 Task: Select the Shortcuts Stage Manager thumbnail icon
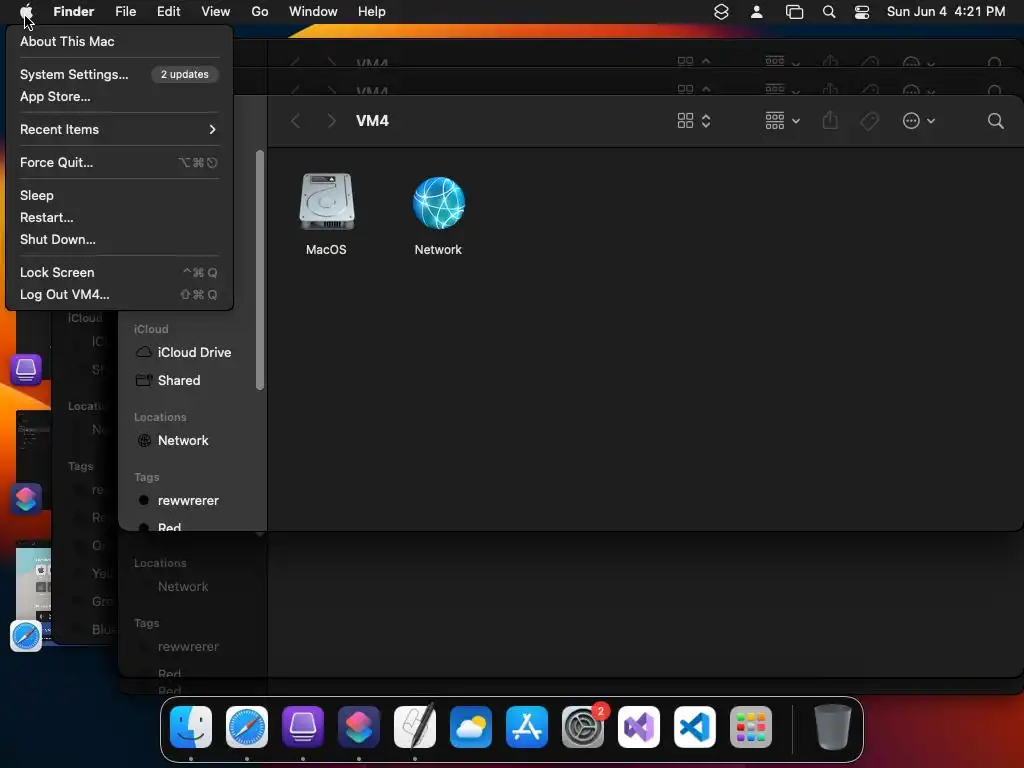coord(26,499)
